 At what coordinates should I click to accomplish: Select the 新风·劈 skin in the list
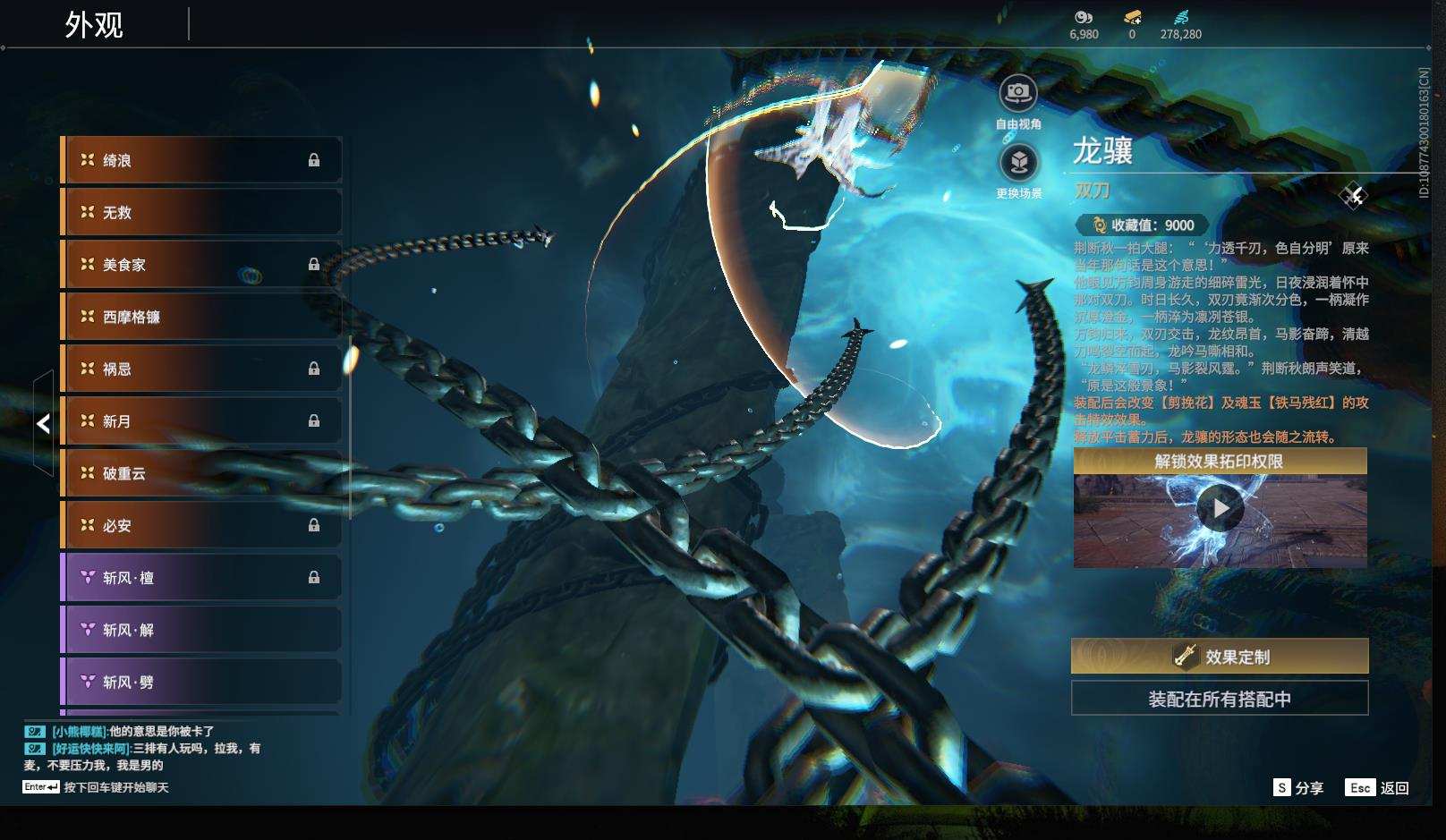[201, 682]
